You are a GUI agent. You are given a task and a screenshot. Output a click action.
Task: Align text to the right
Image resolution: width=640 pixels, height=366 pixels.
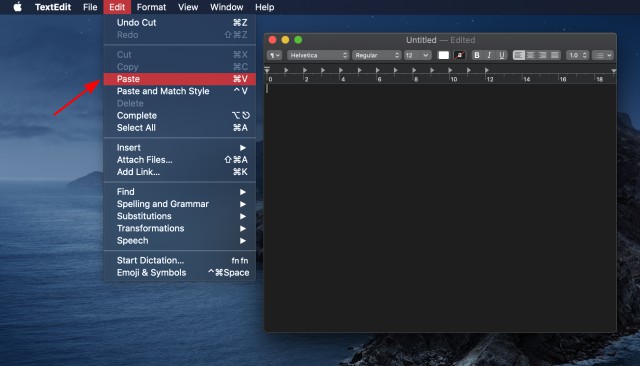tap(542, 55)
